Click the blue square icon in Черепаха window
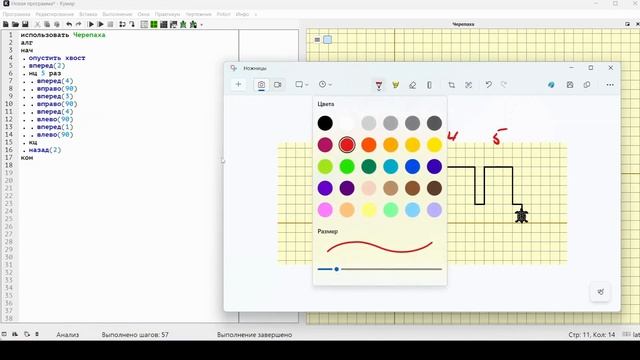640x360 pixels. (x=327, y=40)
